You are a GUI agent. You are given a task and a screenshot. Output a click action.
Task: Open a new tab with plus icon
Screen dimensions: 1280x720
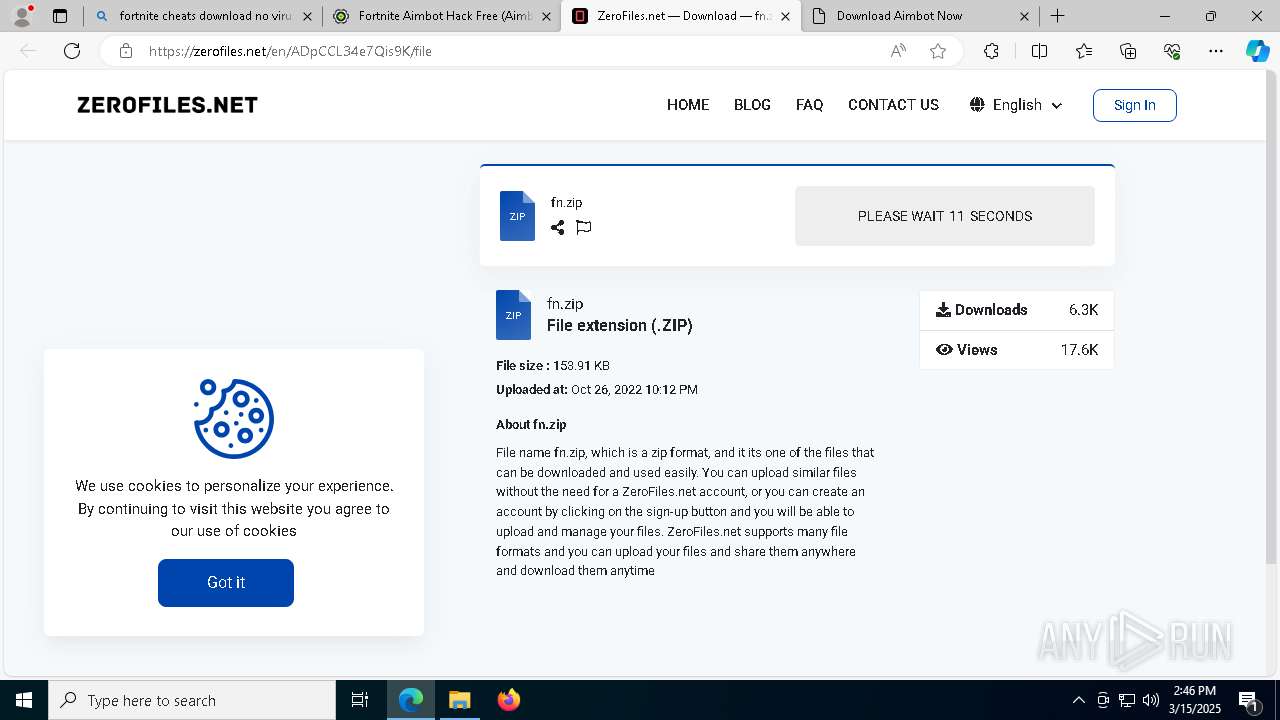click(x=1057, y=16)
